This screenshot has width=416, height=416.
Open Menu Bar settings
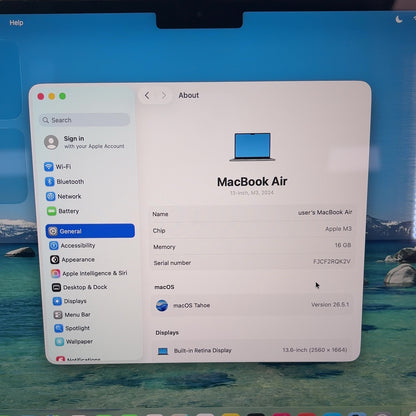click(x=72, y=315)
